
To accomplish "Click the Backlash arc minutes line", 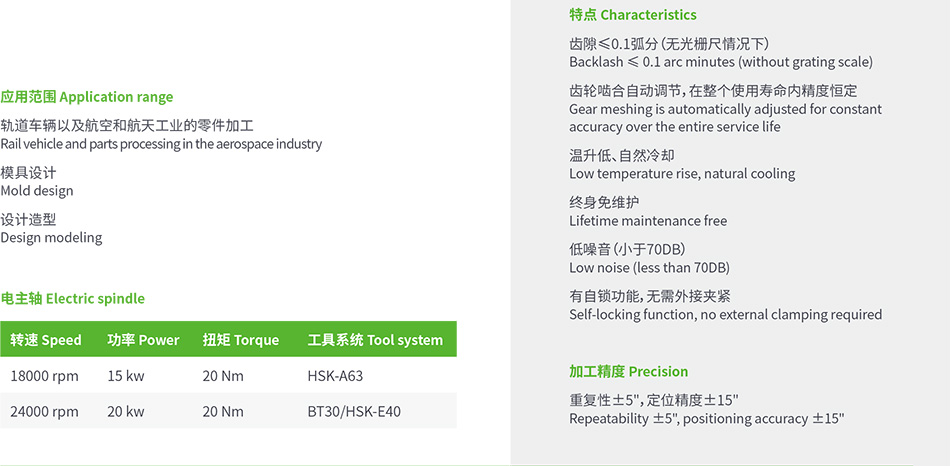I will point(721,62).
